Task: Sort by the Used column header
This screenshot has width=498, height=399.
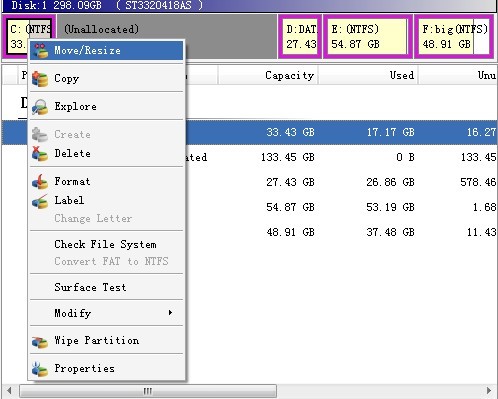Action: click(368, 75)
